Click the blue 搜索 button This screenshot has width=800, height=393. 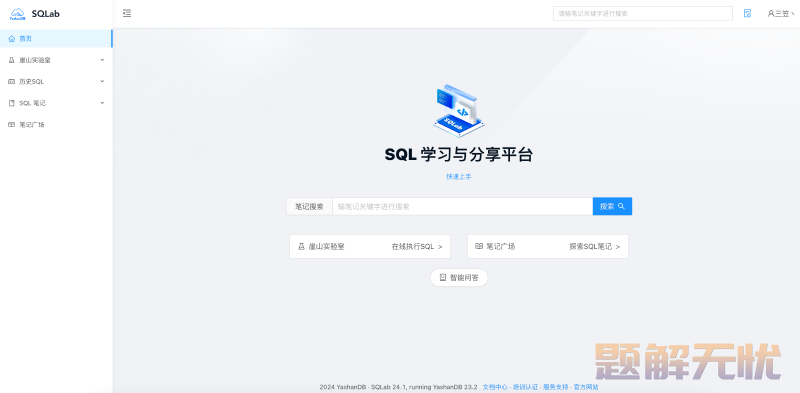tap(612, 206)
